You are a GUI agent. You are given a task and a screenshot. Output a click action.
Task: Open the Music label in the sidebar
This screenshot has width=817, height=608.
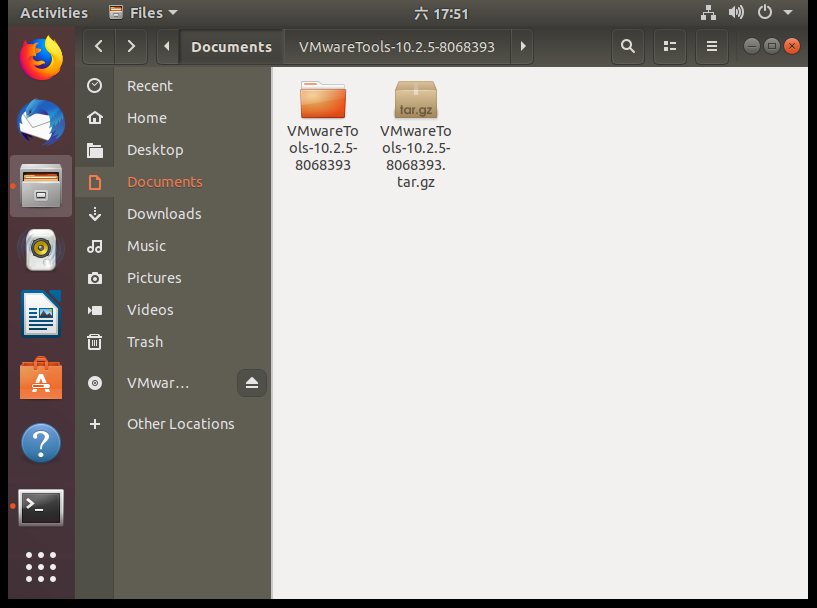pyautogui.click(x=146, y=246)
